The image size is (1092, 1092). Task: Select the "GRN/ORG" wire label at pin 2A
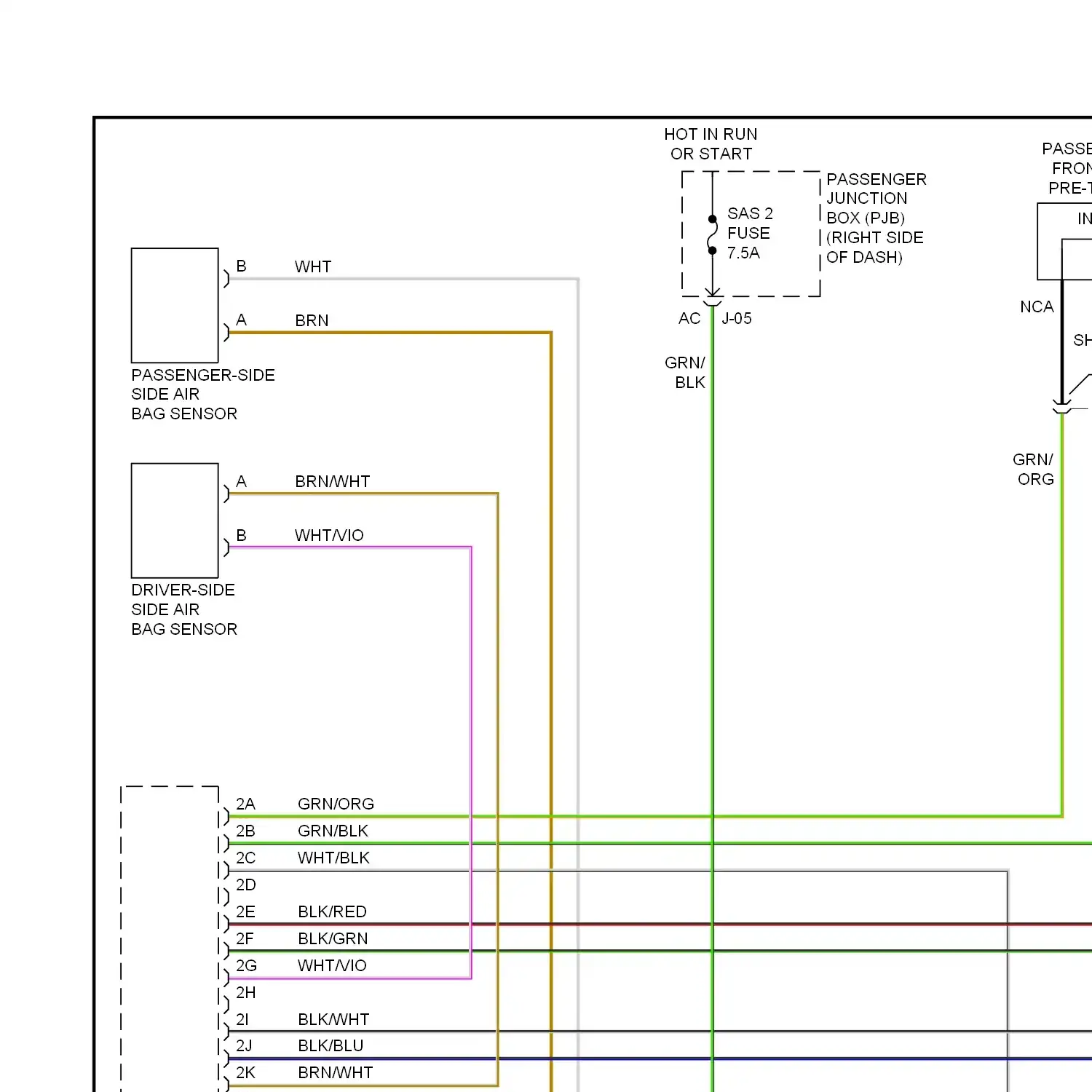336,804
